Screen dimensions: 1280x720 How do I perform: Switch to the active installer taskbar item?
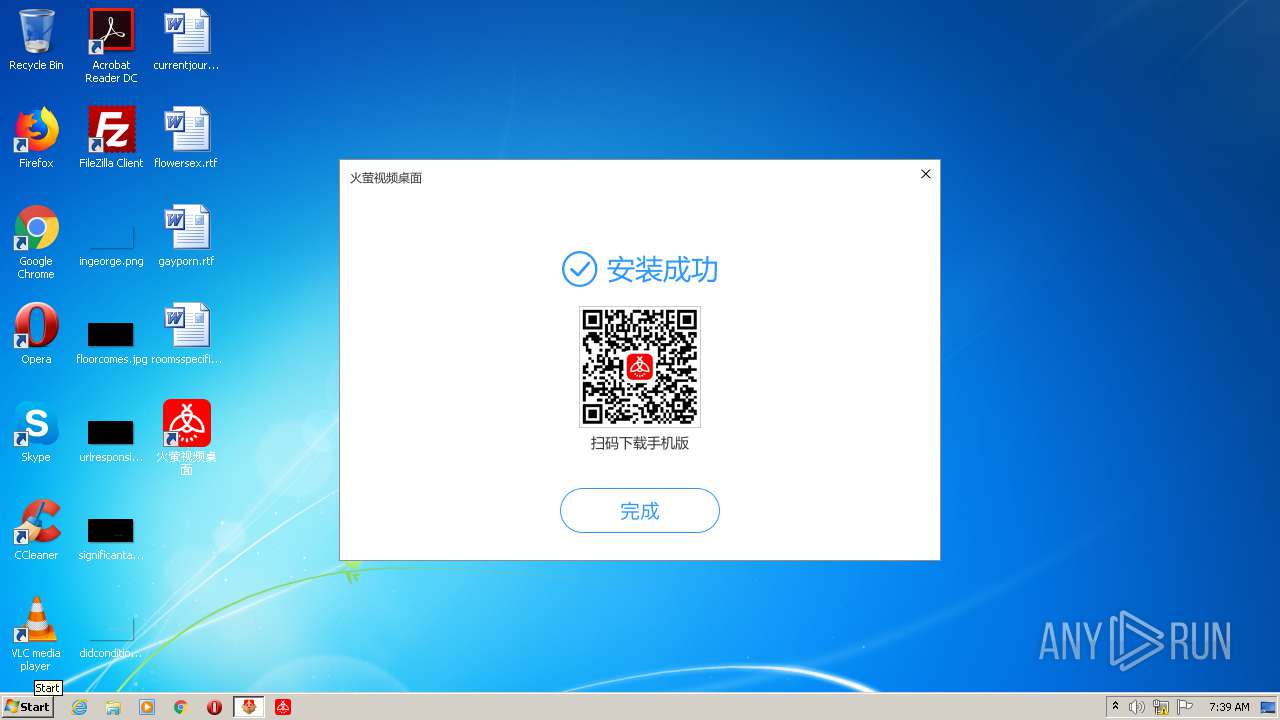(249, 707)
